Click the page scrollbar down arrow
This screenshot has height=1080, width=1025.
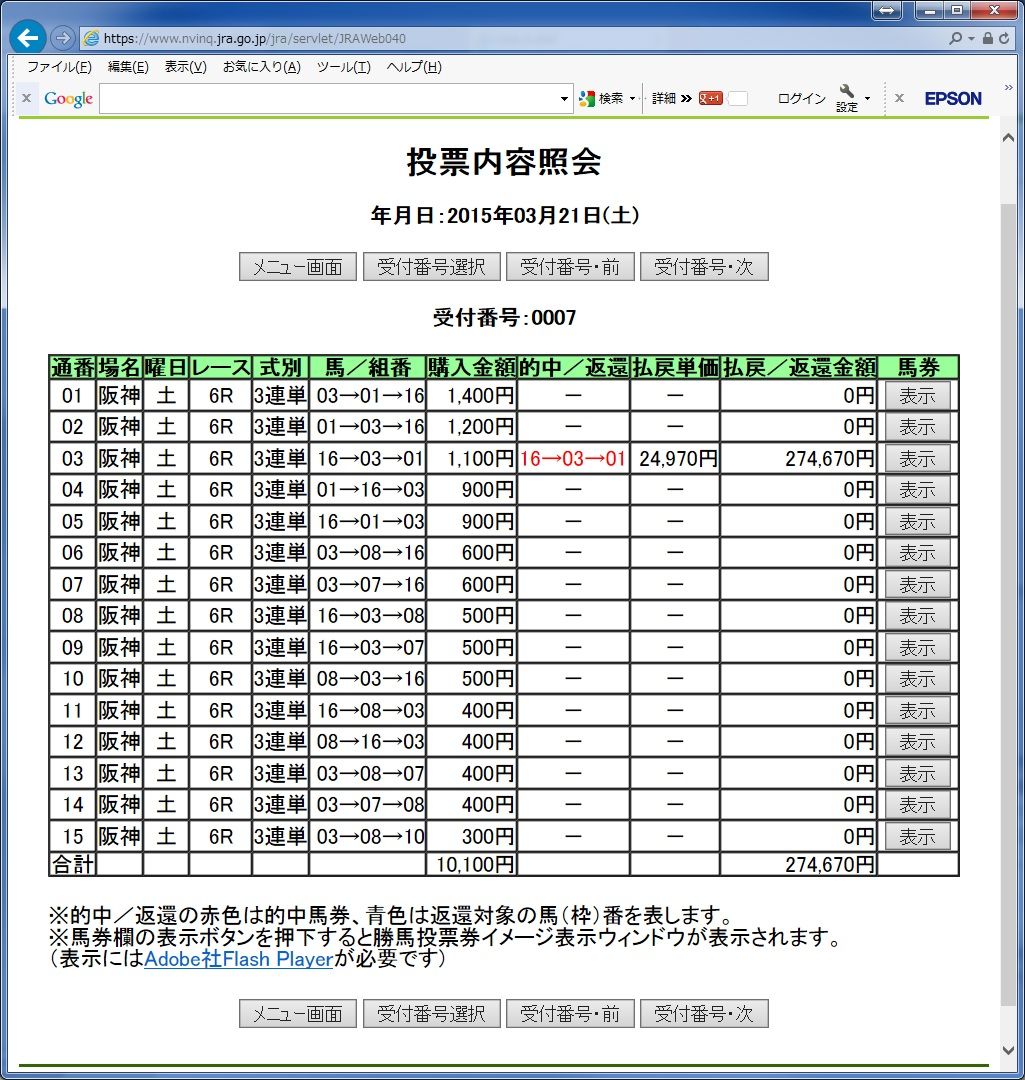[x=1008, y=1051]
